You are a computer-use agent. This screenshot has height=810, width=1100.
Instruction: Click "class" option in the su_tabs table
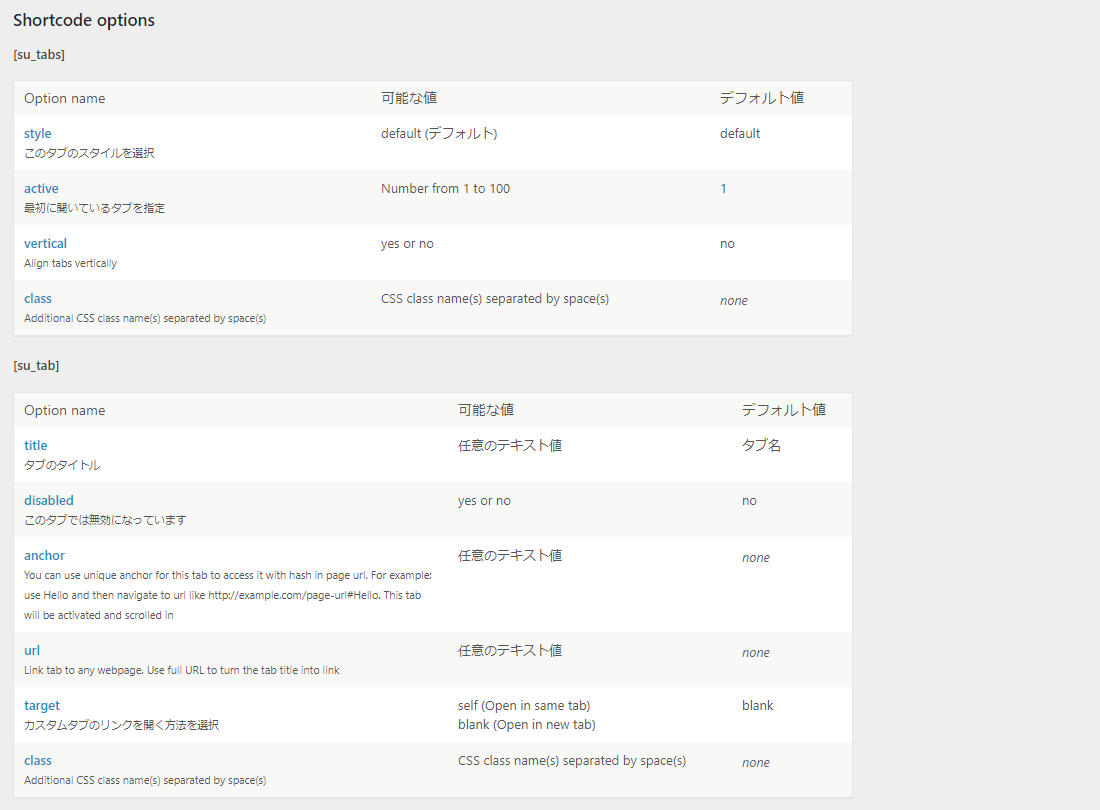coord(37,298)
